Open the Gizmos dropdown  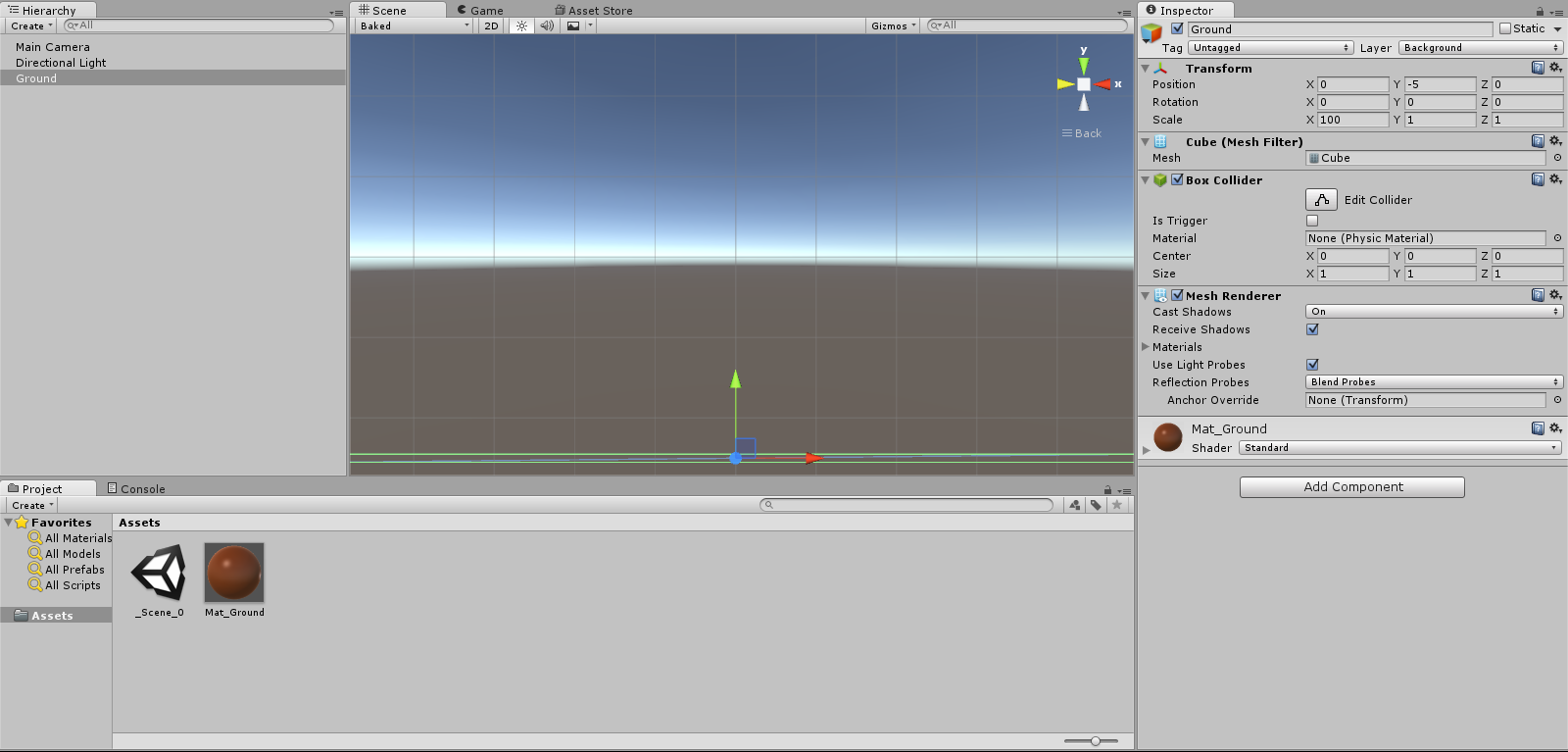[893, 26]
